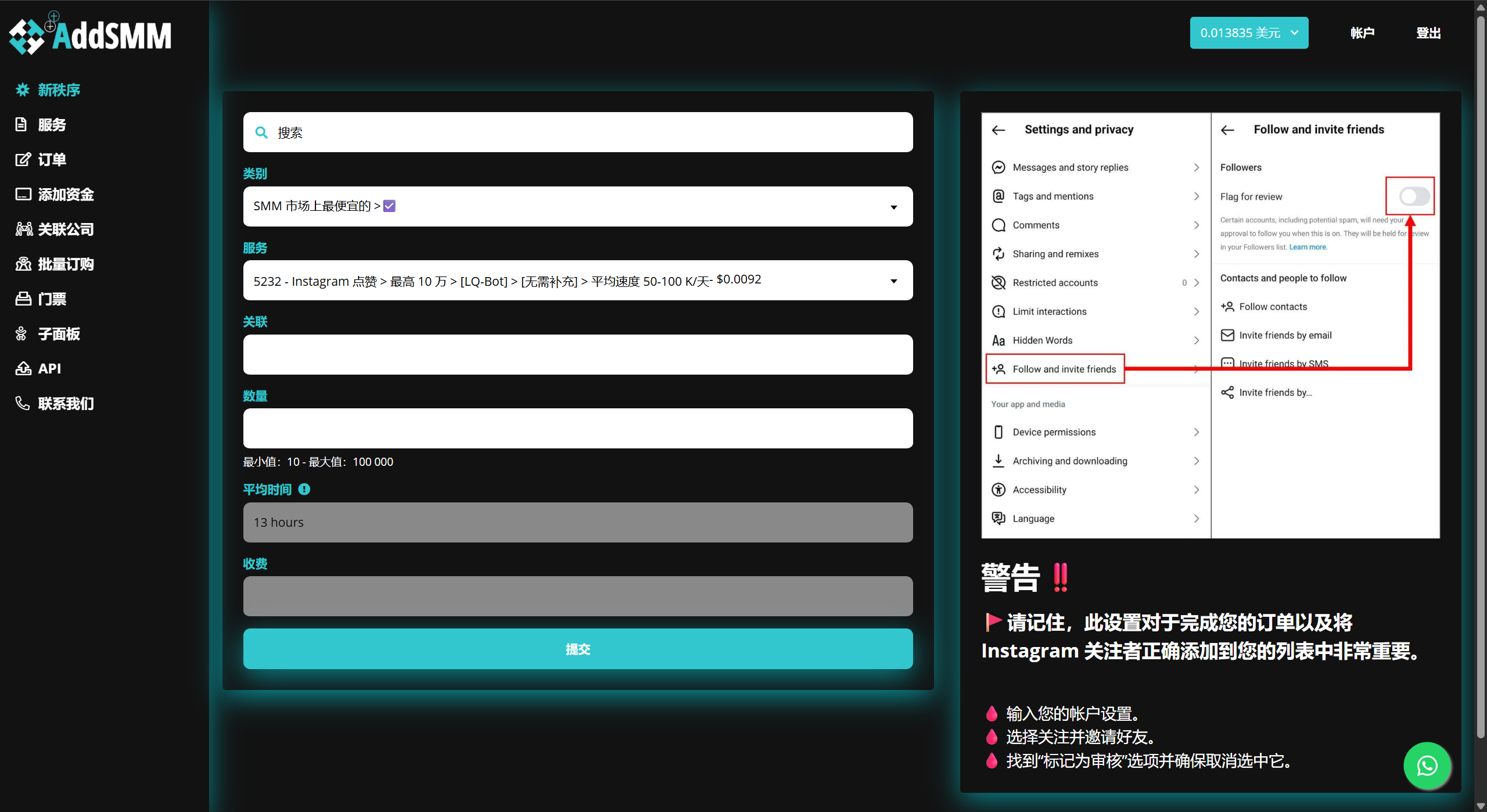Go to the 服务 page
The width and height of the screenshot is (1487, 812).
(52, 124)
